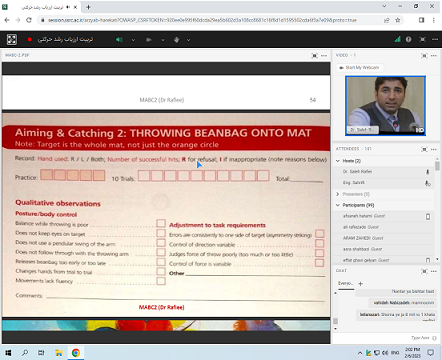Screen dimensions: 442x360
Task: Open the help icon in top bar
Action: 408,39
